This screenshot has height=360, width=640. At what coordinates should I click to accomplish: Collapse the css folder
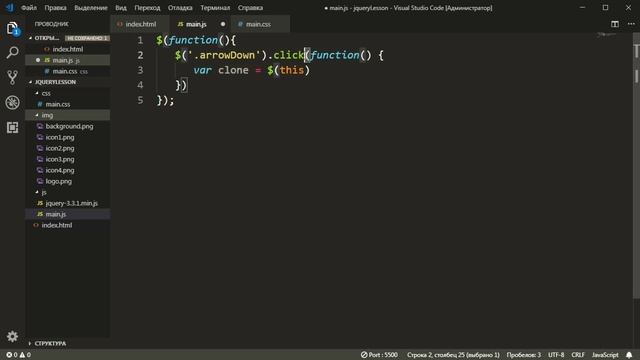coord(46,93)
